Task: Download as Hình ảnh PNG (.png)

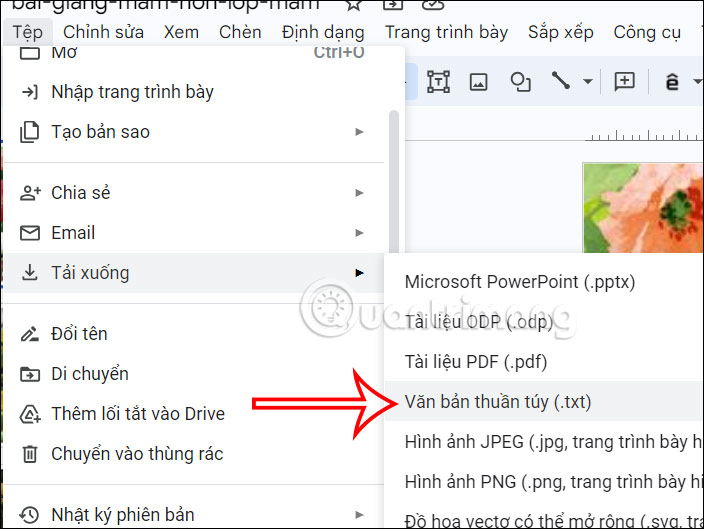Action: point(544,482)
